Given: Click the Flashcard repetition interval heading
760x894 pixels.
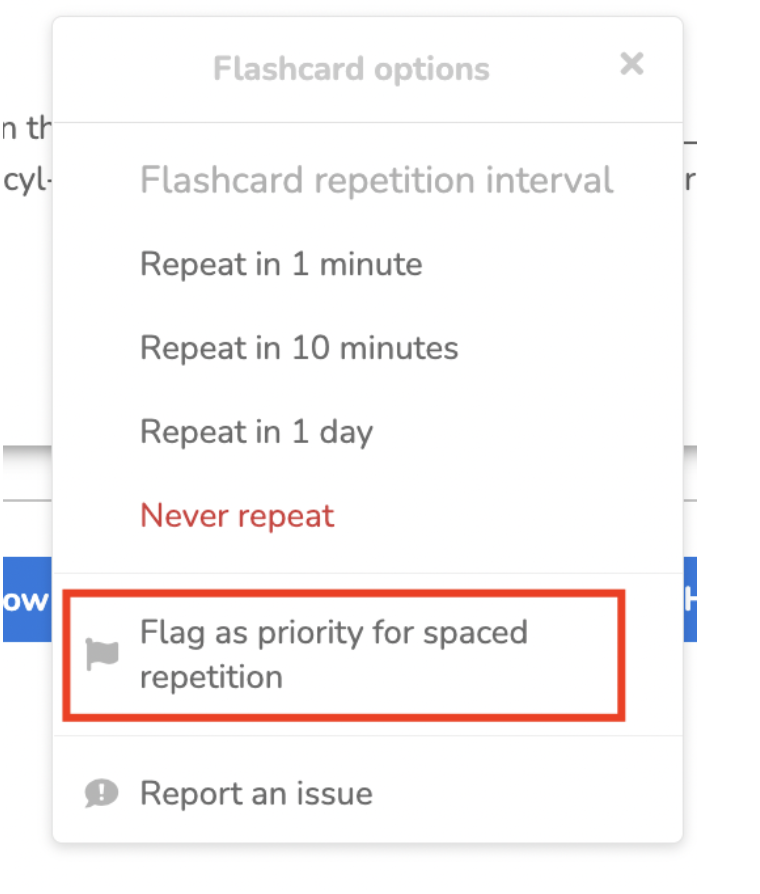Looking at the screenshot, I should [376, 181].
